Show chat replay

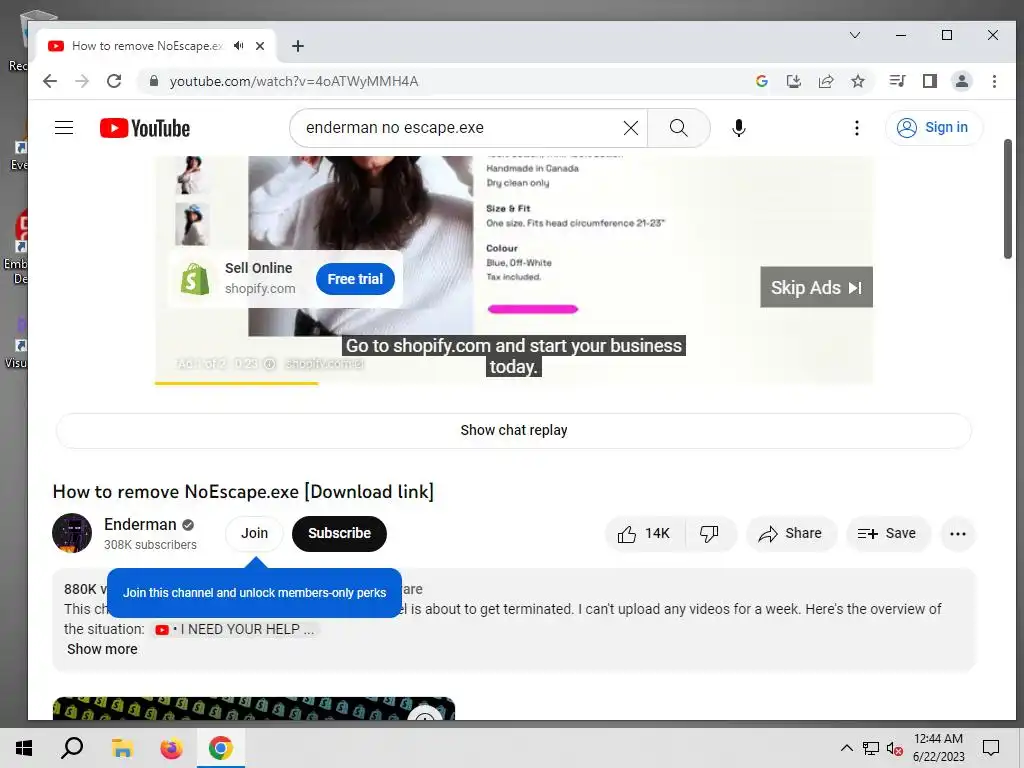514,430
